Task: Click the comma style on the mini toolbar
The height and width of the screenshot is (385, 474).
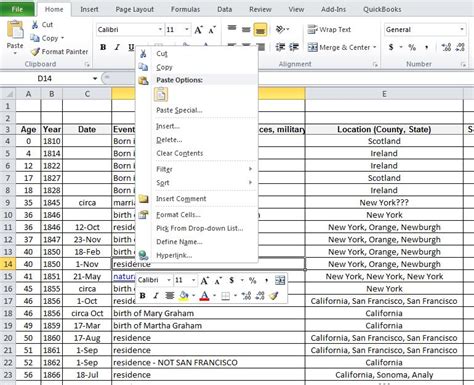Action: [266, 281]
